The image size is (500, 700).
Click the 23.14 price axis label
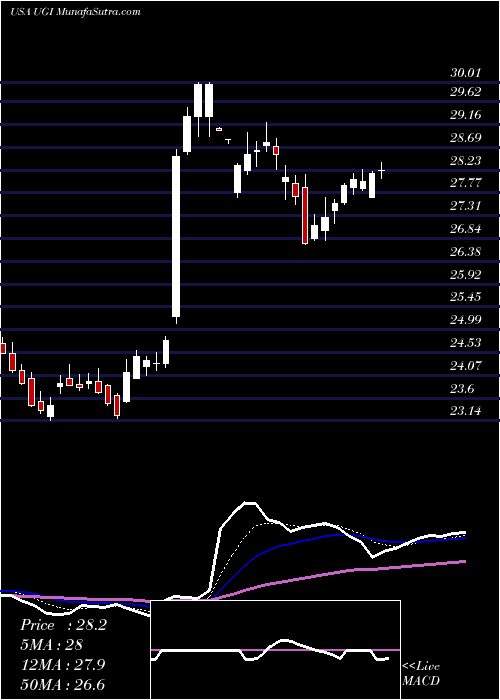click(x=466, y=411)
